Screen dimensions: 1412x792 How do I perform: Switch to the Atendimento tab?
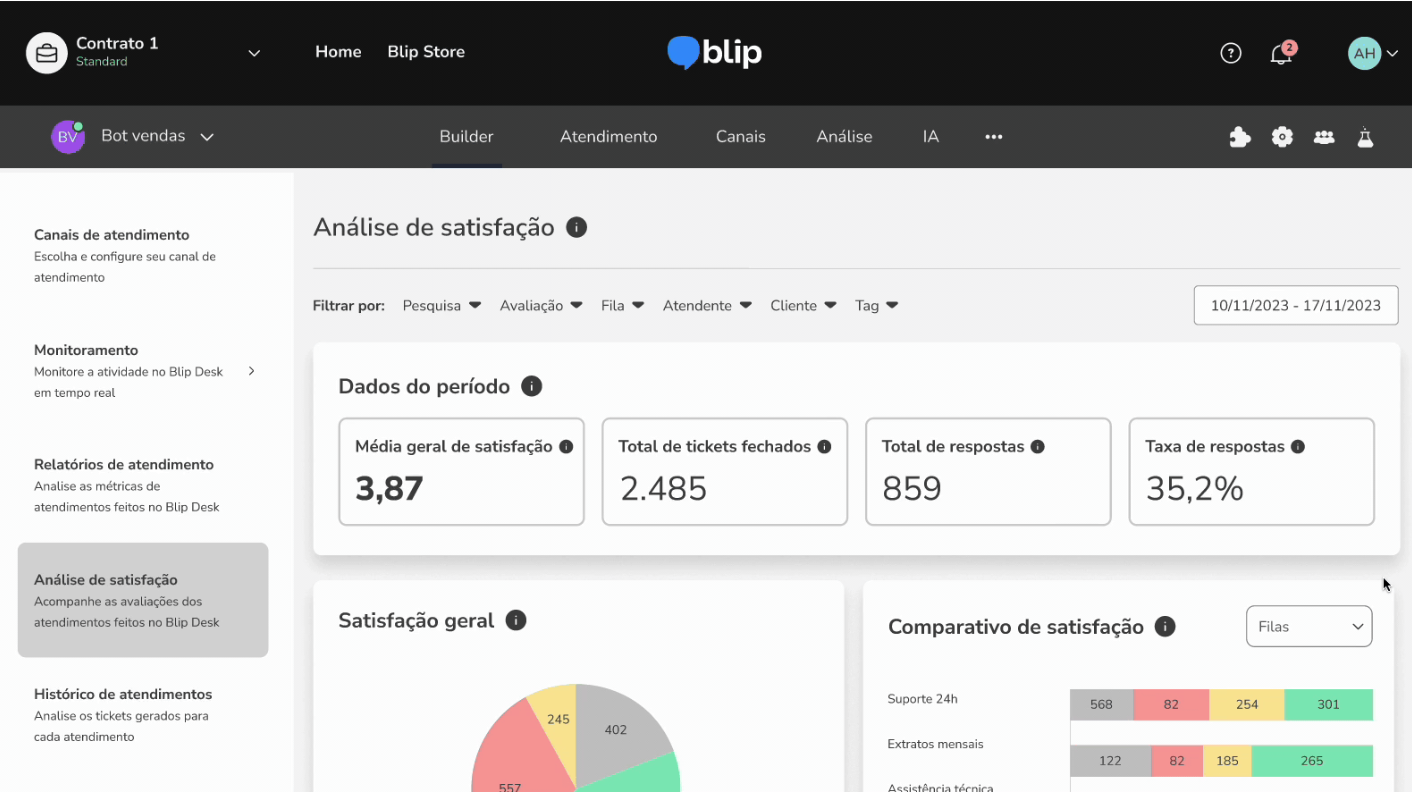click(609, 137)
